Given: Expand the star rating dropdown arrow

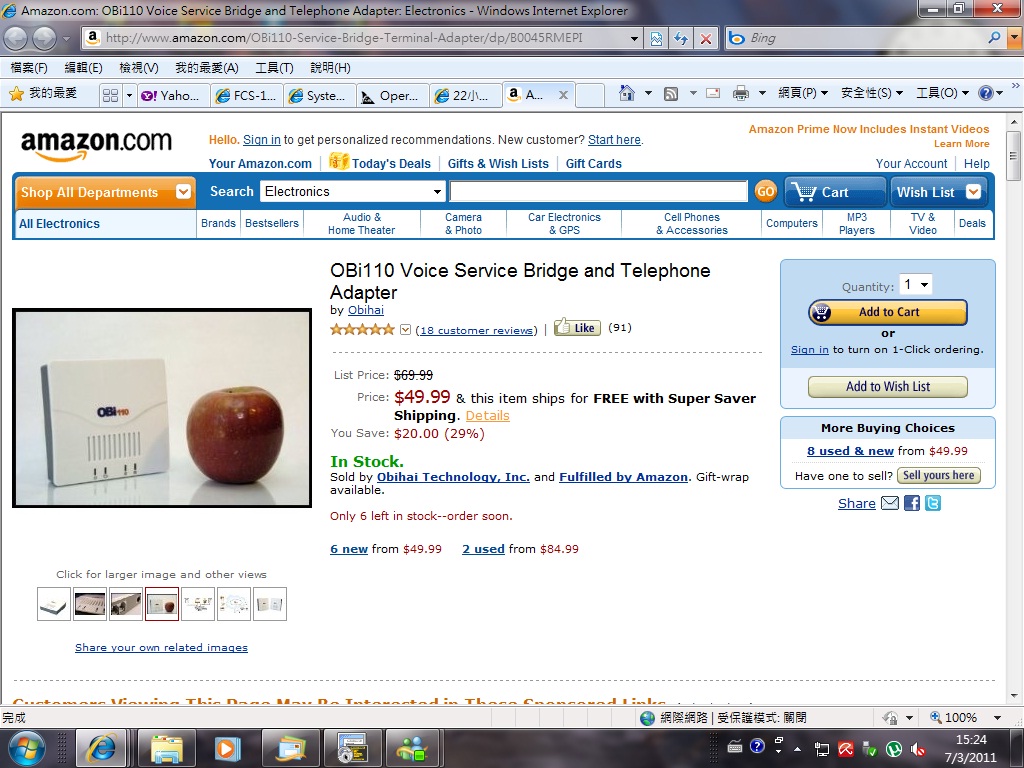Looking at the screenshot, I should (406, 330).
